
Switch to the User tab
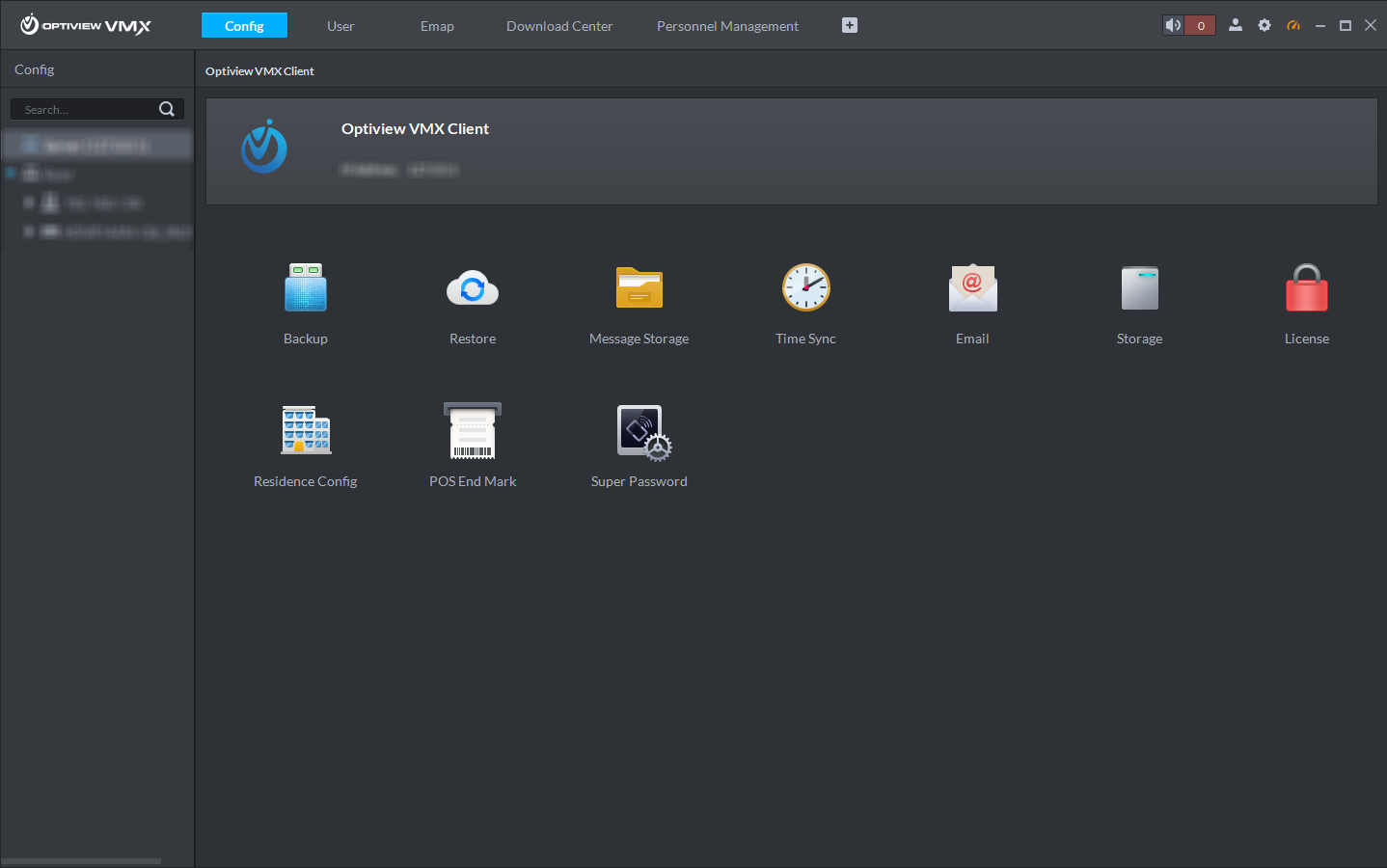click(x=340, y=26)
